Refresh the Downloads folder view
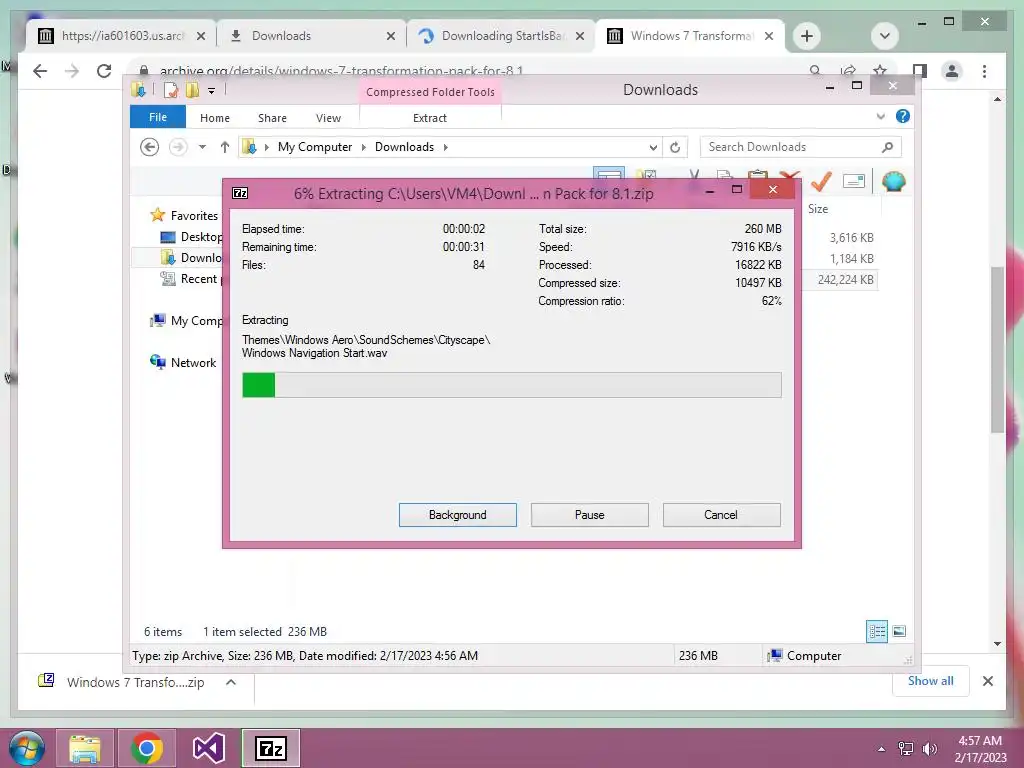1024x768 pixels. click(675, 147)
